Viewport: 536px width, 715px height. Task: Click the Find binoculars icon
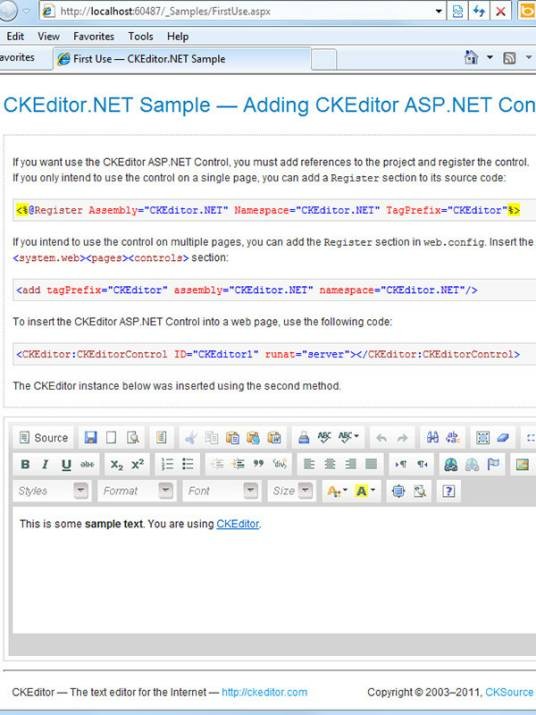[432, 438]
